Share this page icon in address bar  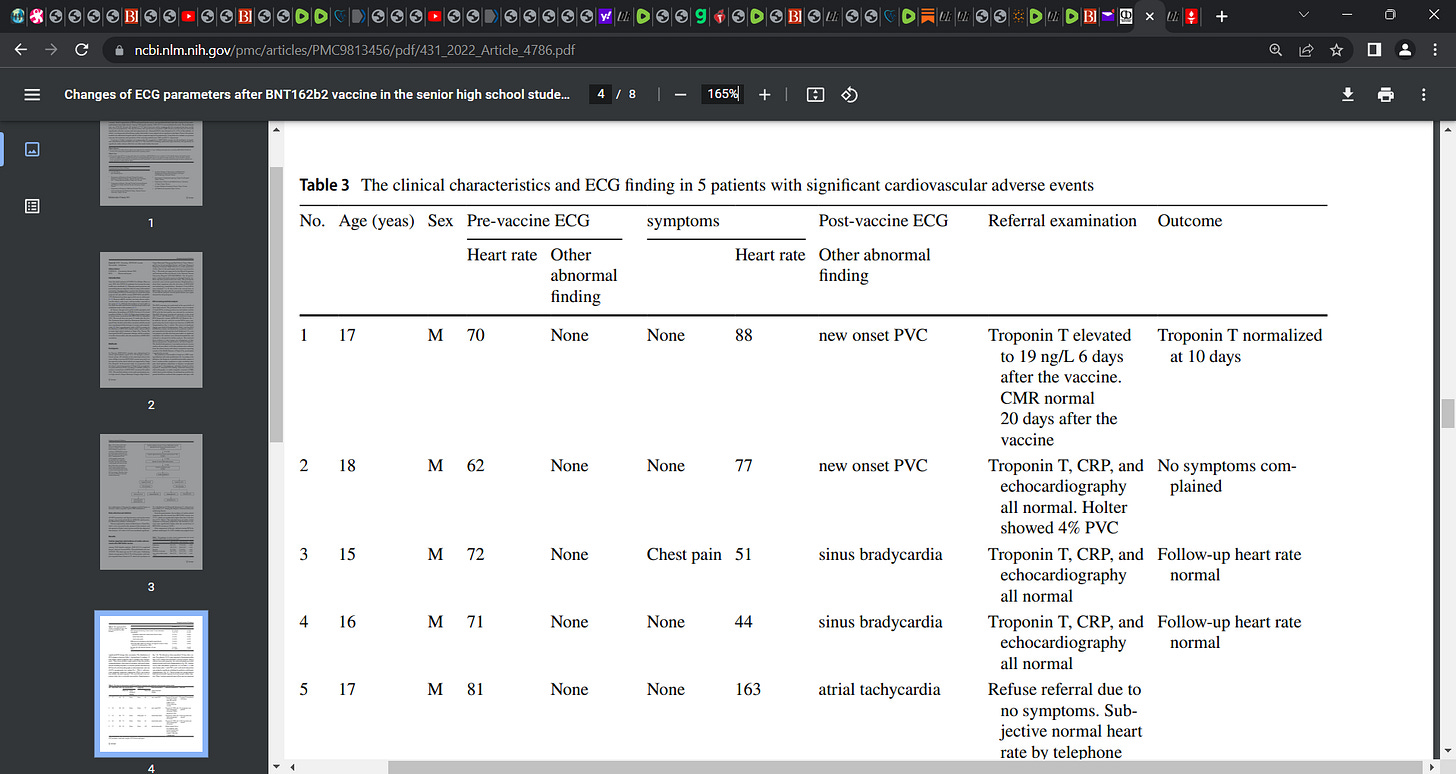tap(1305, 50)
